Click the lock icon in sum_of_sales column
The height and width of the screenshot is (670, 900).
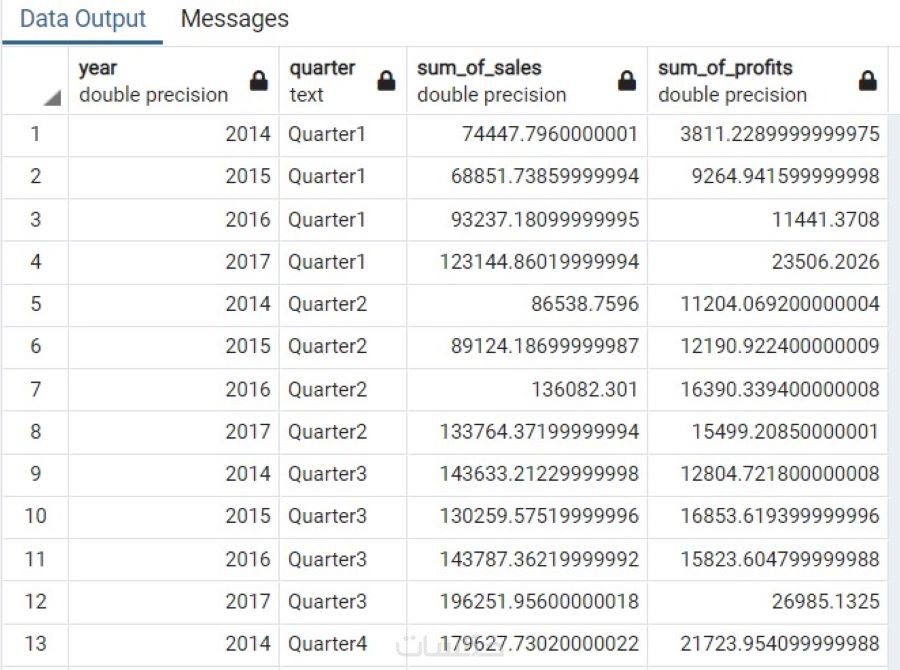coord(627,82)
